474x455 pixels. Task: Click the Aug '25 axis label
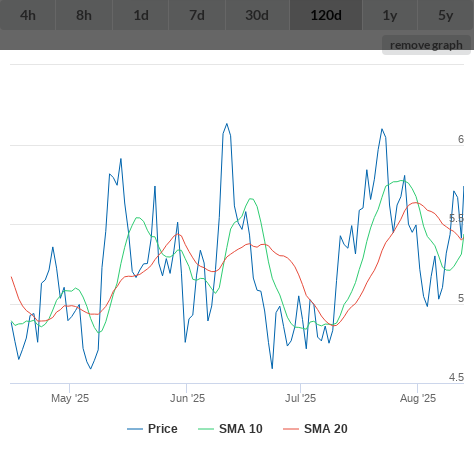[418, 398]
